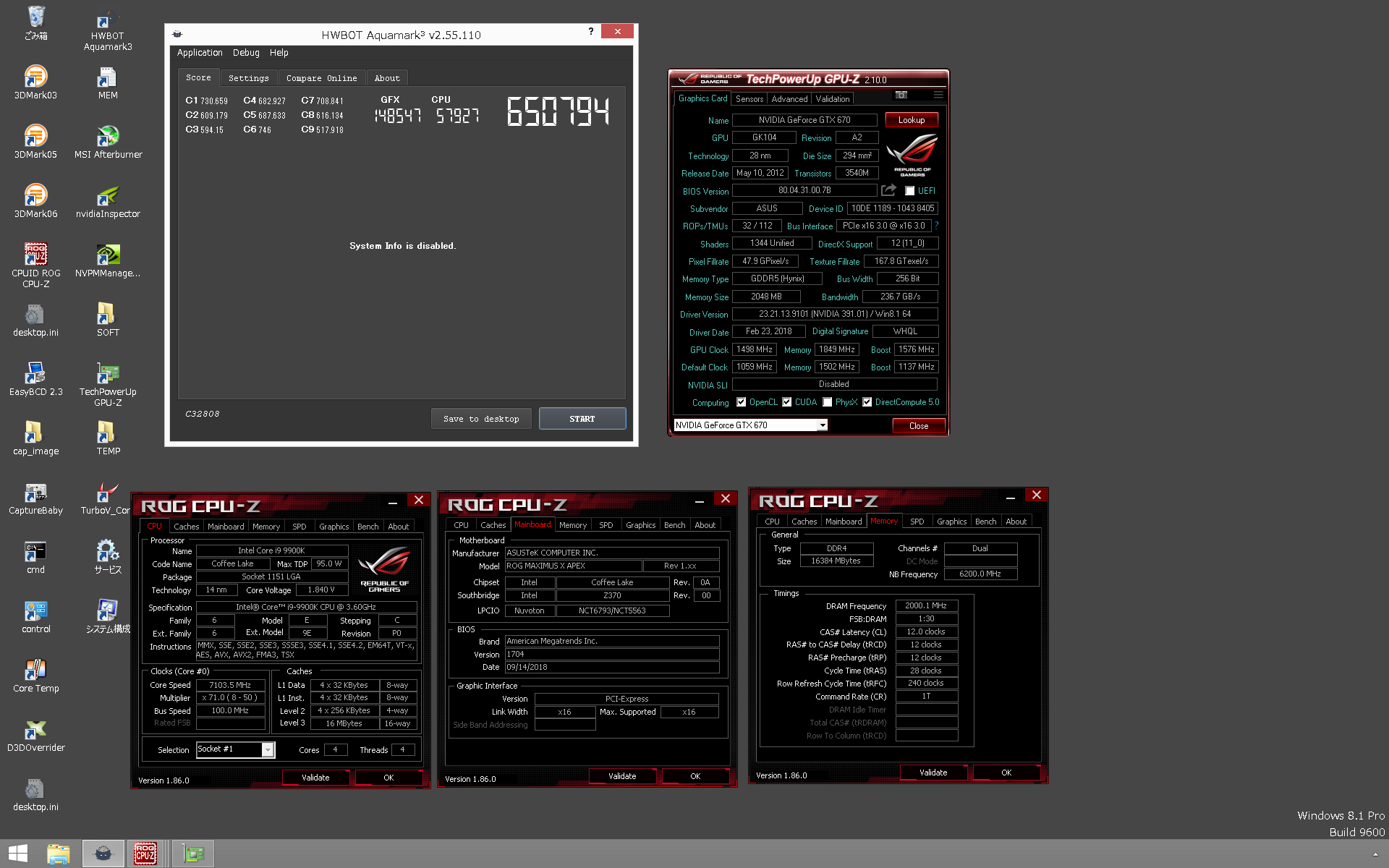1389x868 pixels.
Task: Open the Application menu in Aquamark
Action: tap(200, 53)
